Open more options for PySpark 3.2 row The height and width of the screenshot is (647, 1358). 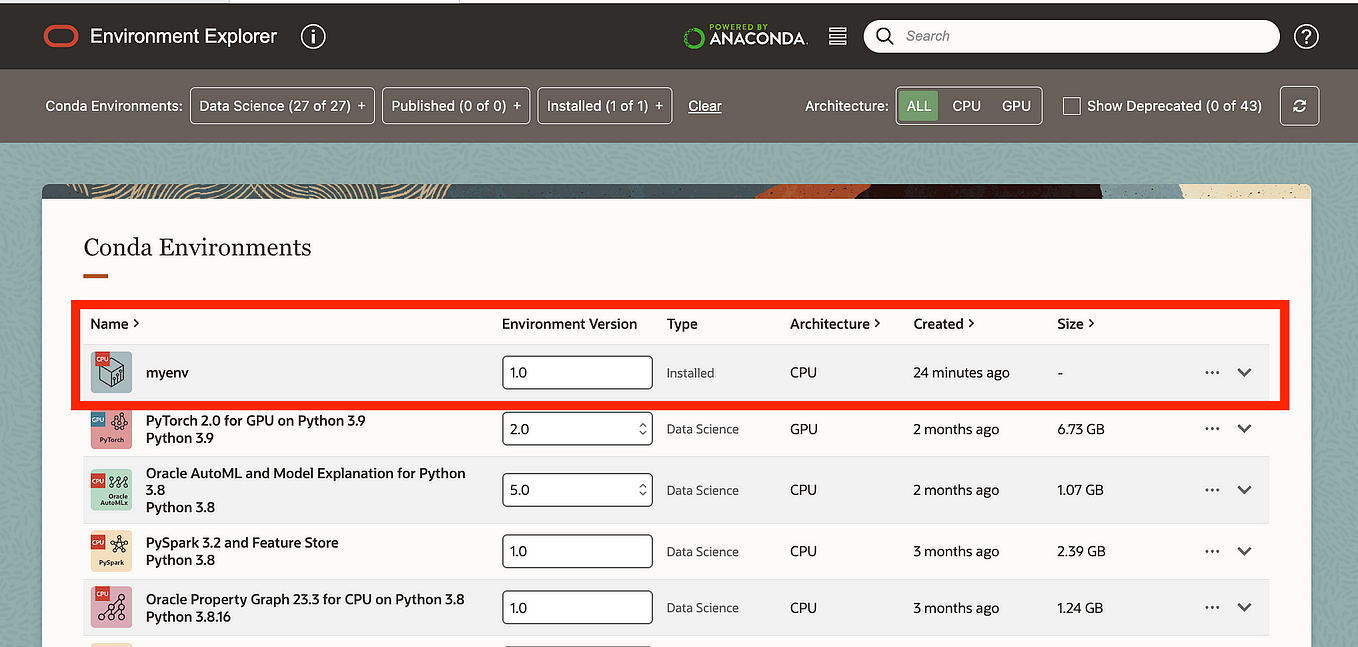point(1212,551)
